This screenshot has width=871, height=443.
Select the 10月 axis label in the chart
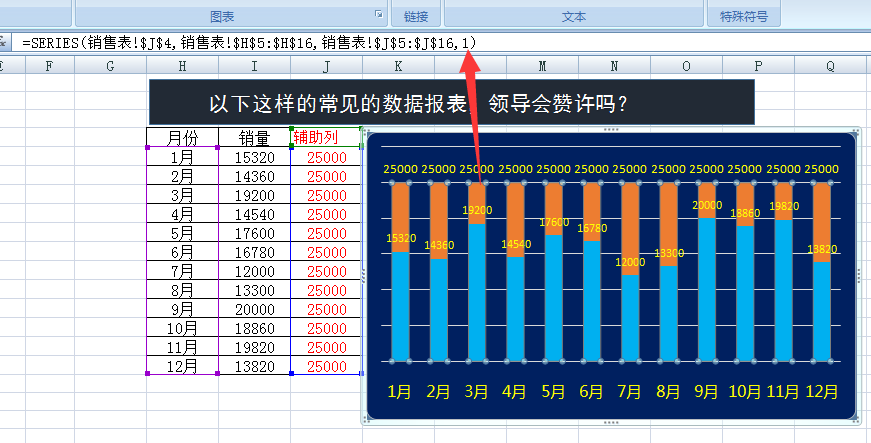click(744, 392)
